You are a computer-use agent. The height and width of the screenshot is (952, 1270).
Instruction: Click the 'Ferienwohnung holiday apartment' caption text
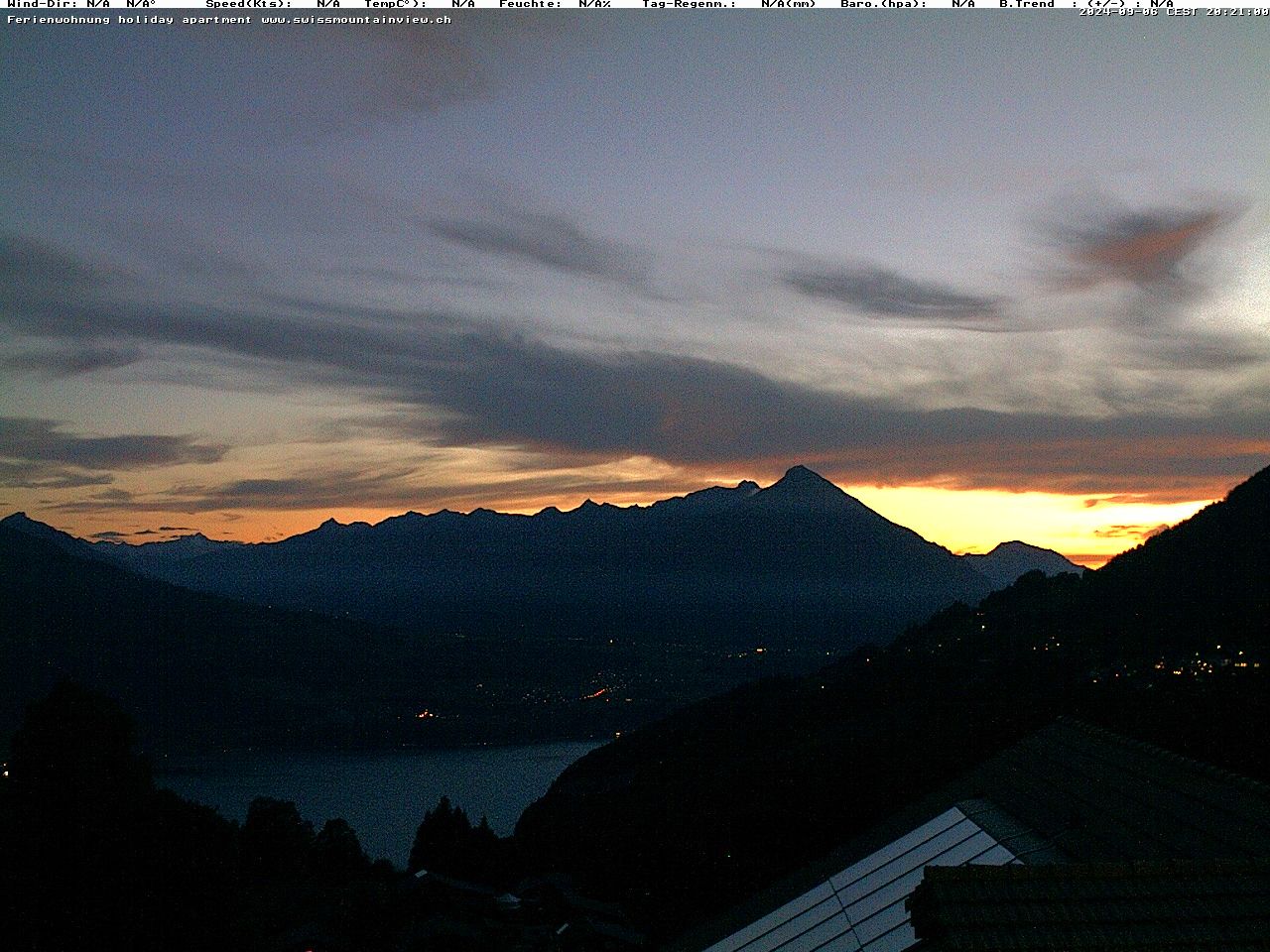pos(130,19)
